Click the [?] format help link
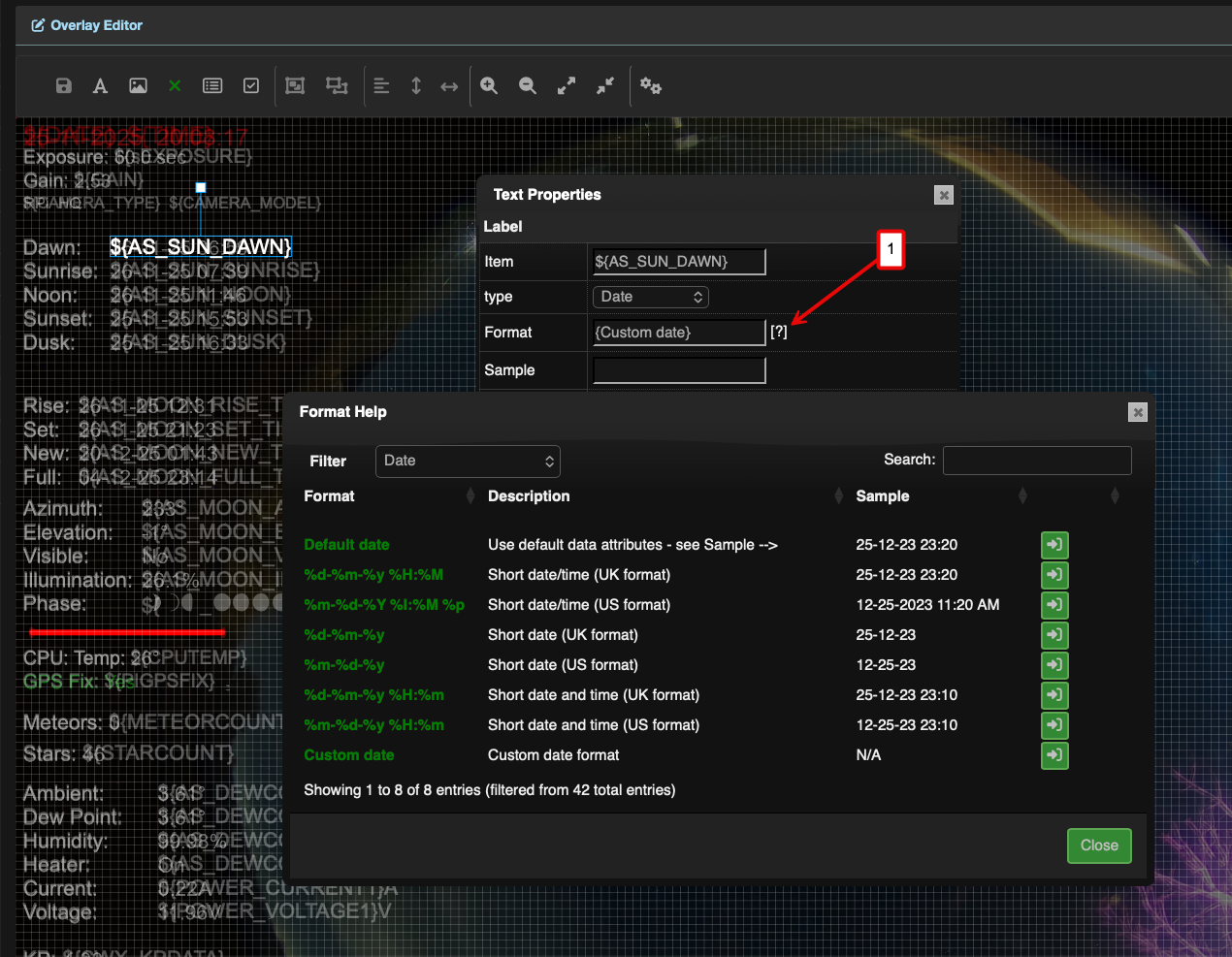Image resolution: width=1232 pixels, height=957 pixels. [x=779, y=332]
